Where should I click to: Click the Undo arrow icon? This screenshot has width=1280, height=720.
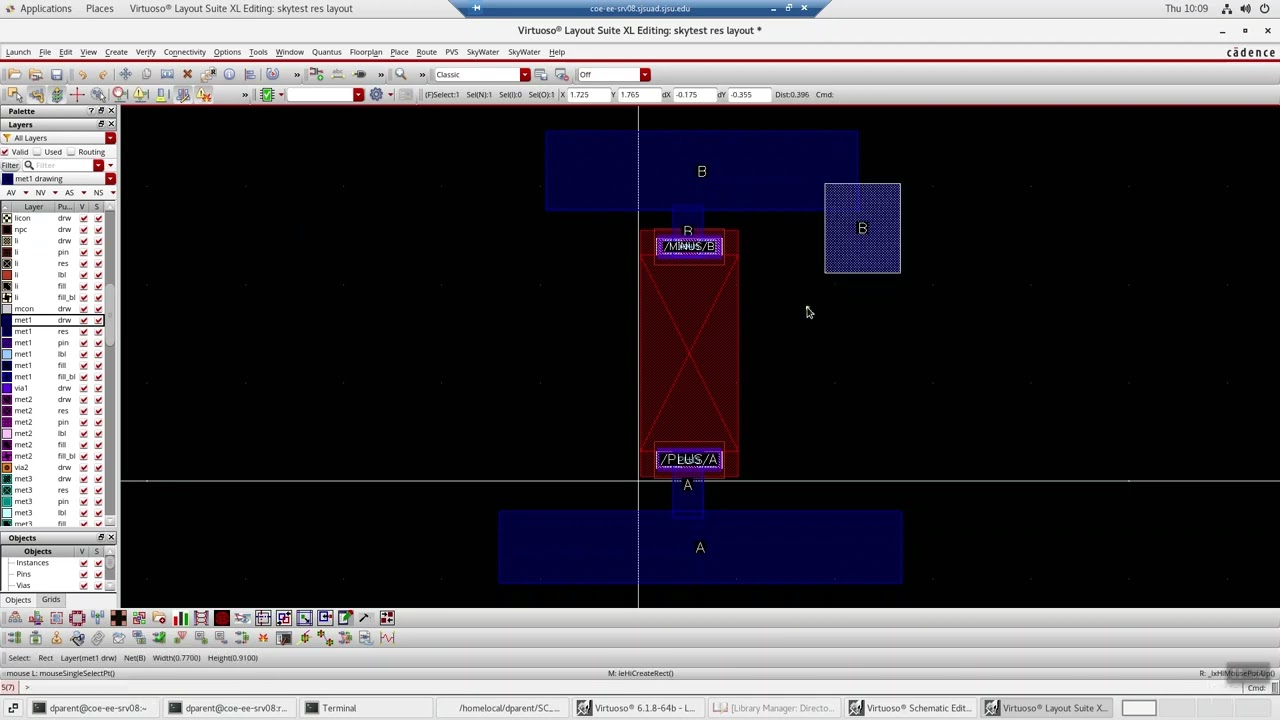coord(82,75)
